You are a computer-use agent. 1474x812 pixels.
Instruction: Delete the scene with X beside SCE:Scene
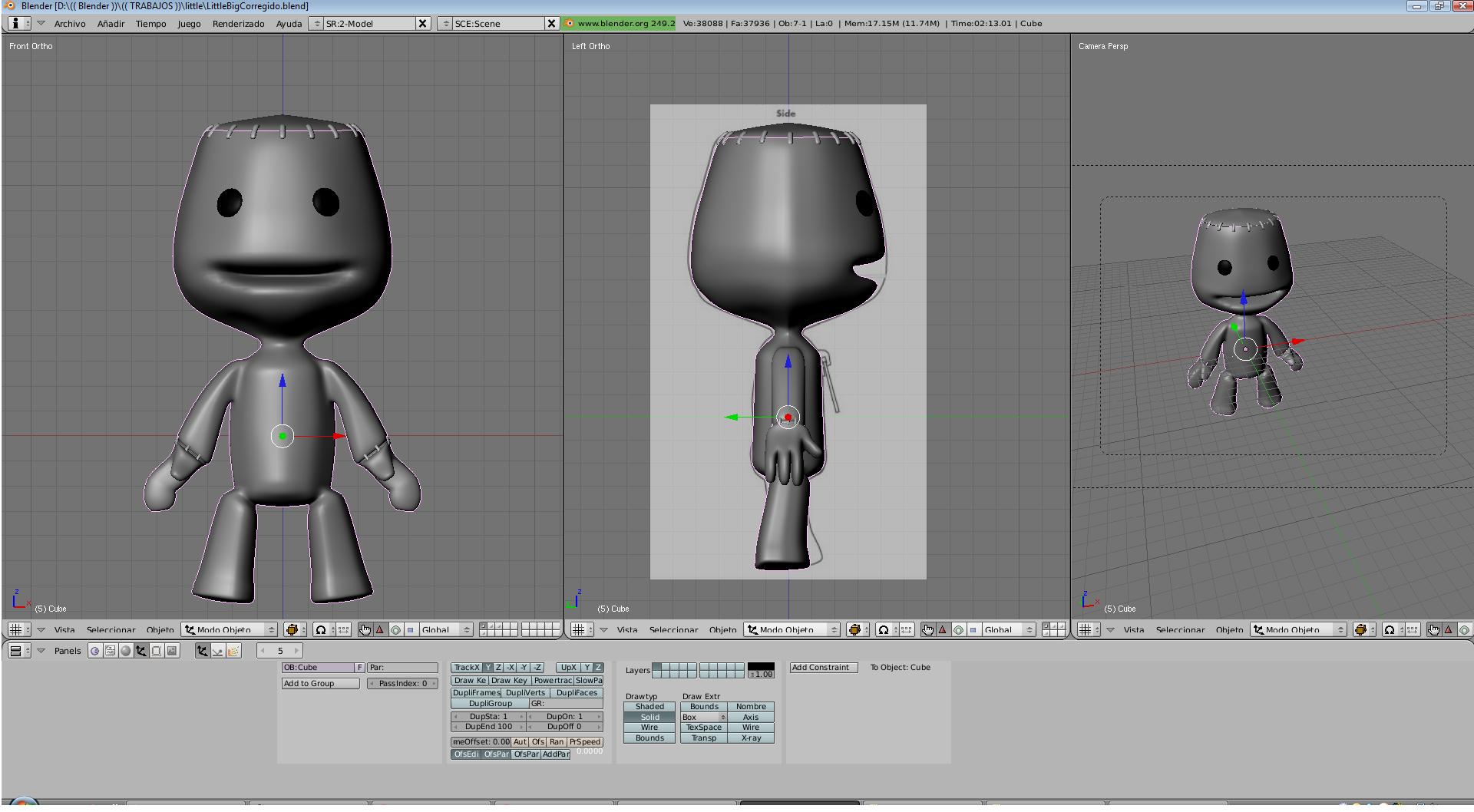pos(551,24)
